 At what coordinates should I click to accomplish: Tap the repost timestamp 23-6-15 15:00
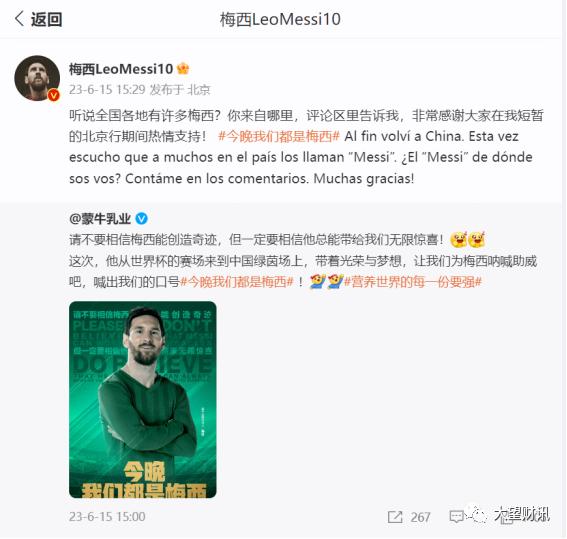(x=107, y=517)
